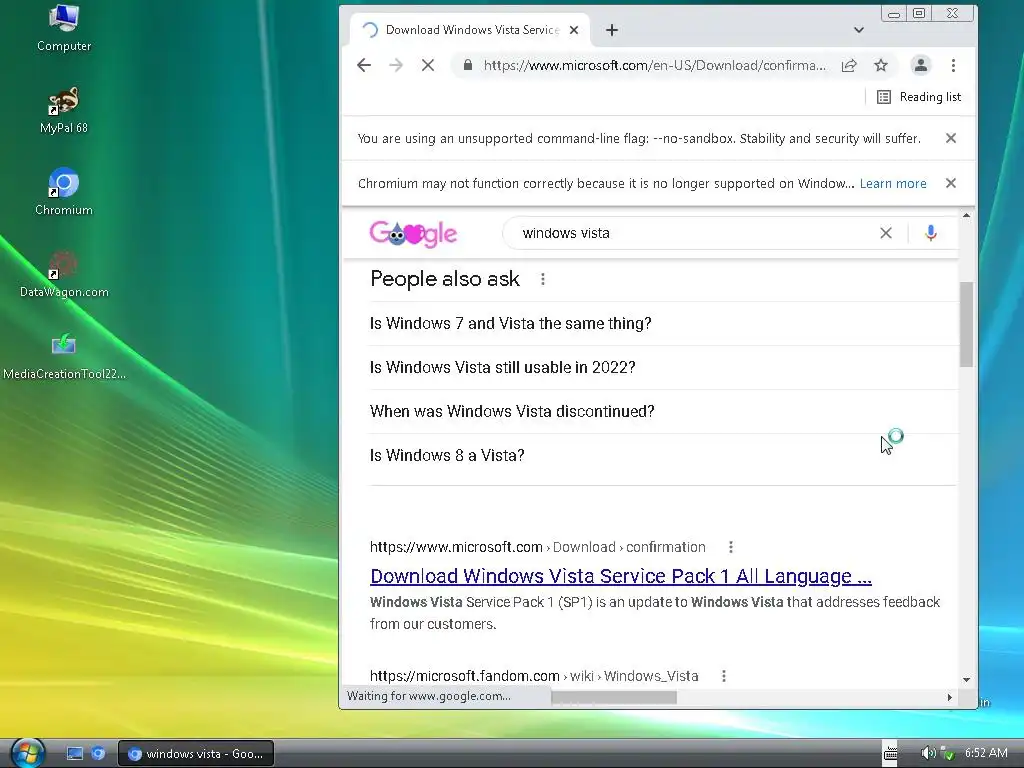Close the Download Windows Vista Service tab
The width and height of the screenshot is (1024, 768).
[x=574, y=30]
